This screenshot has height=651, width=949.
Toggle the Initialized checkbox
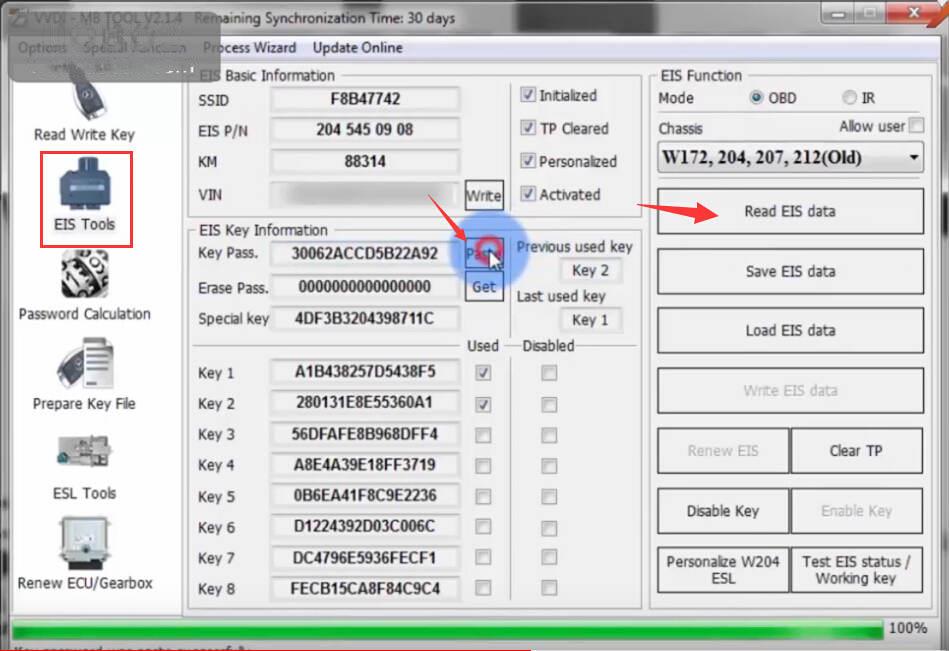[528, 94]
